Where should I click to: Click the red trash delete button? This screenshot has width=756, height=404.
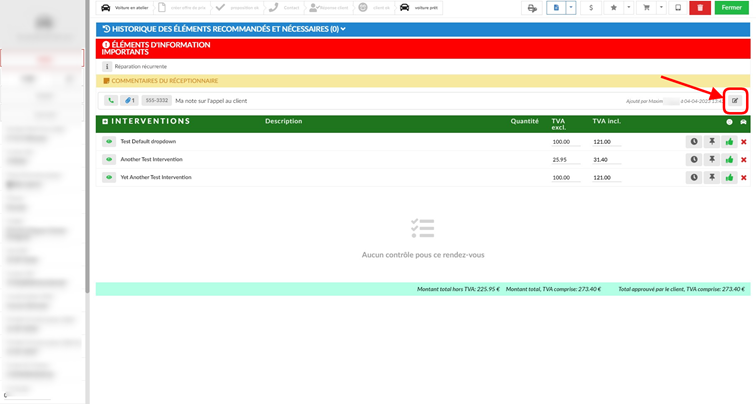(700, 8)
